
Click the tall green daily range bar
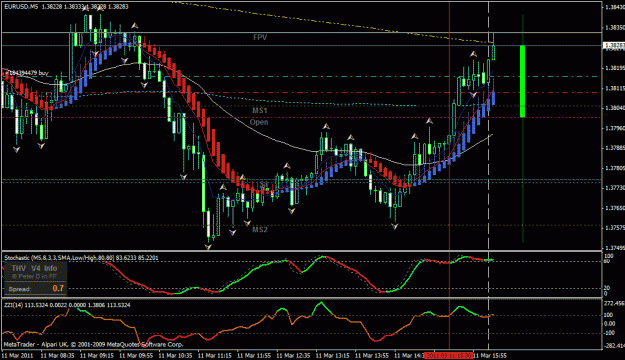[523, 81]
